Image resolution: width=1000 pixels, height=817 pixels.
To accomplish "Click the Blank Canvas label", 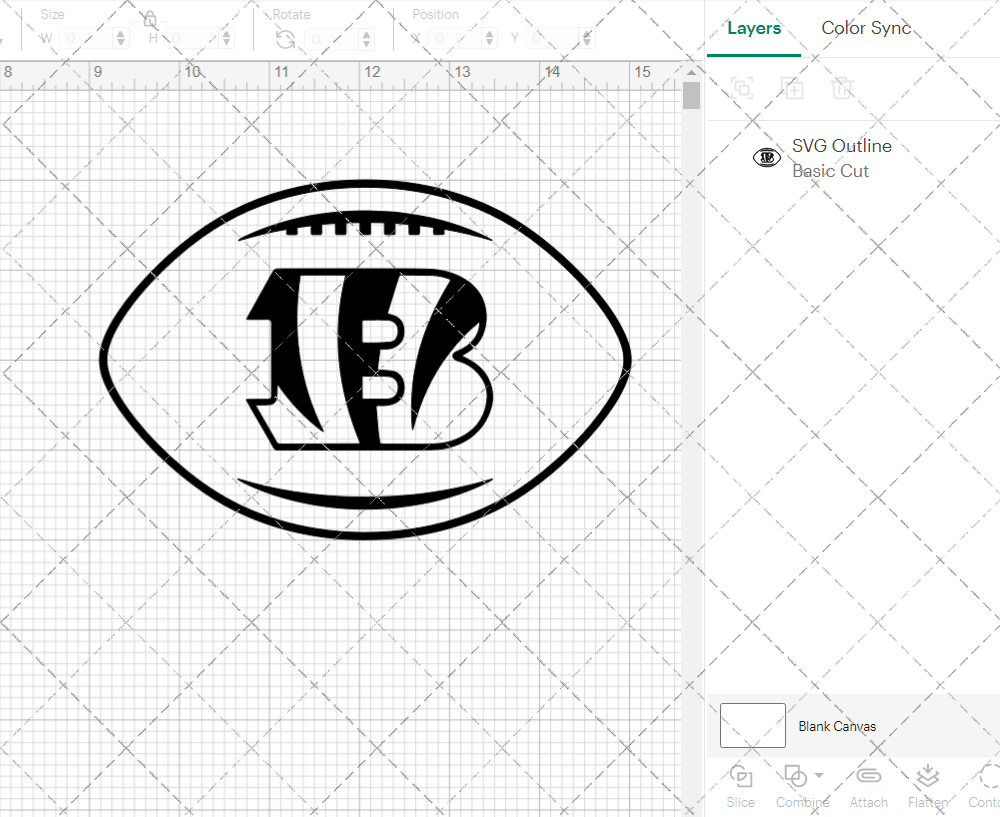I will coord(838,726).
